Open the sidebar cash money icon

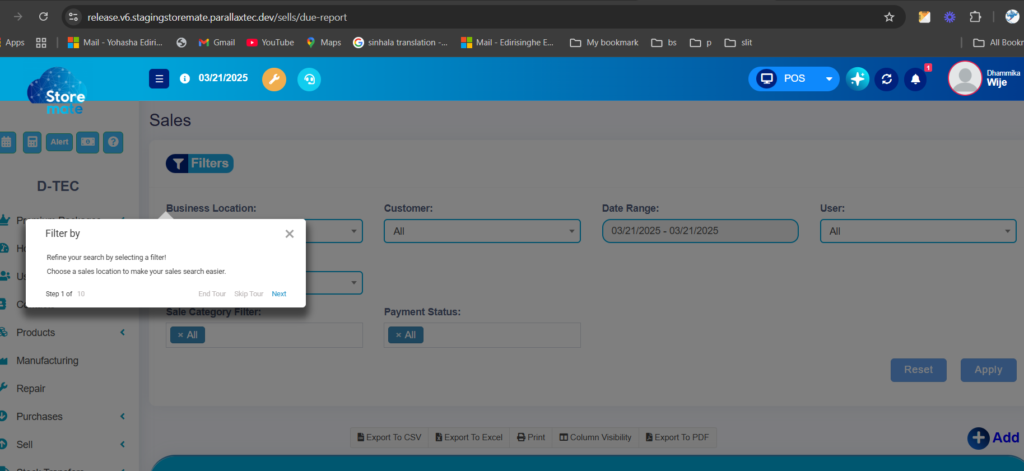tap(88, 142)
